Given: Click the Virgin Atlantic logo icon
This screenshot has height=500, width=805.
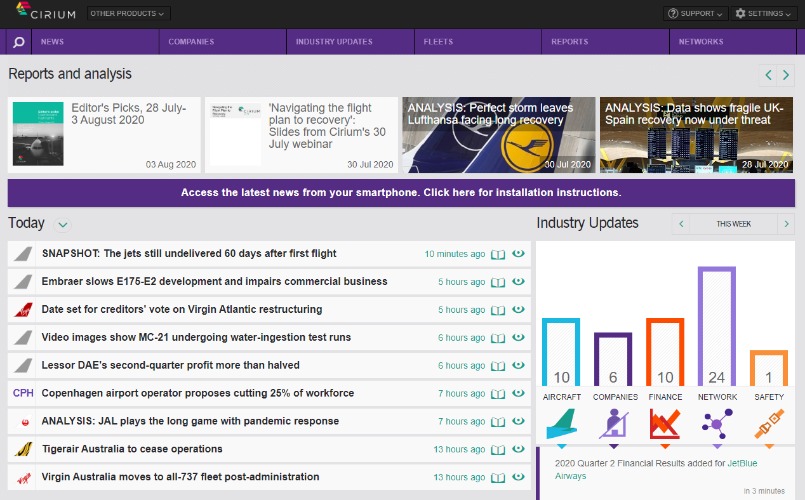Looking at the screenshot, I should 23,310.
